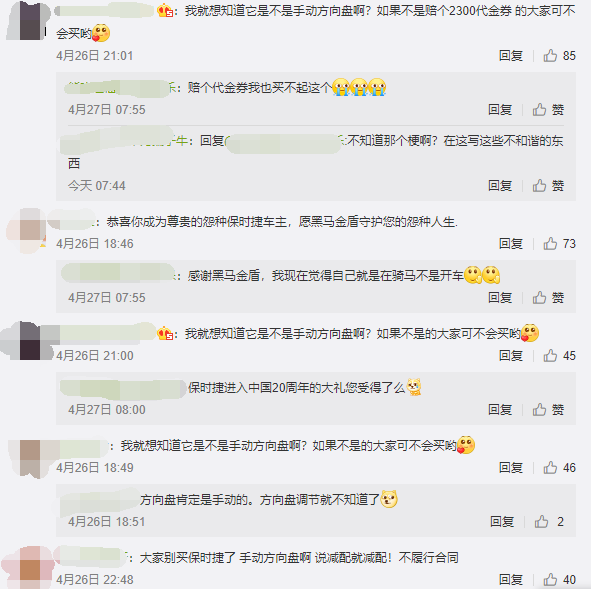The image size is (591, 589).
Task: Open avatar of the 21:01 commenter
Action: (28, 21)
